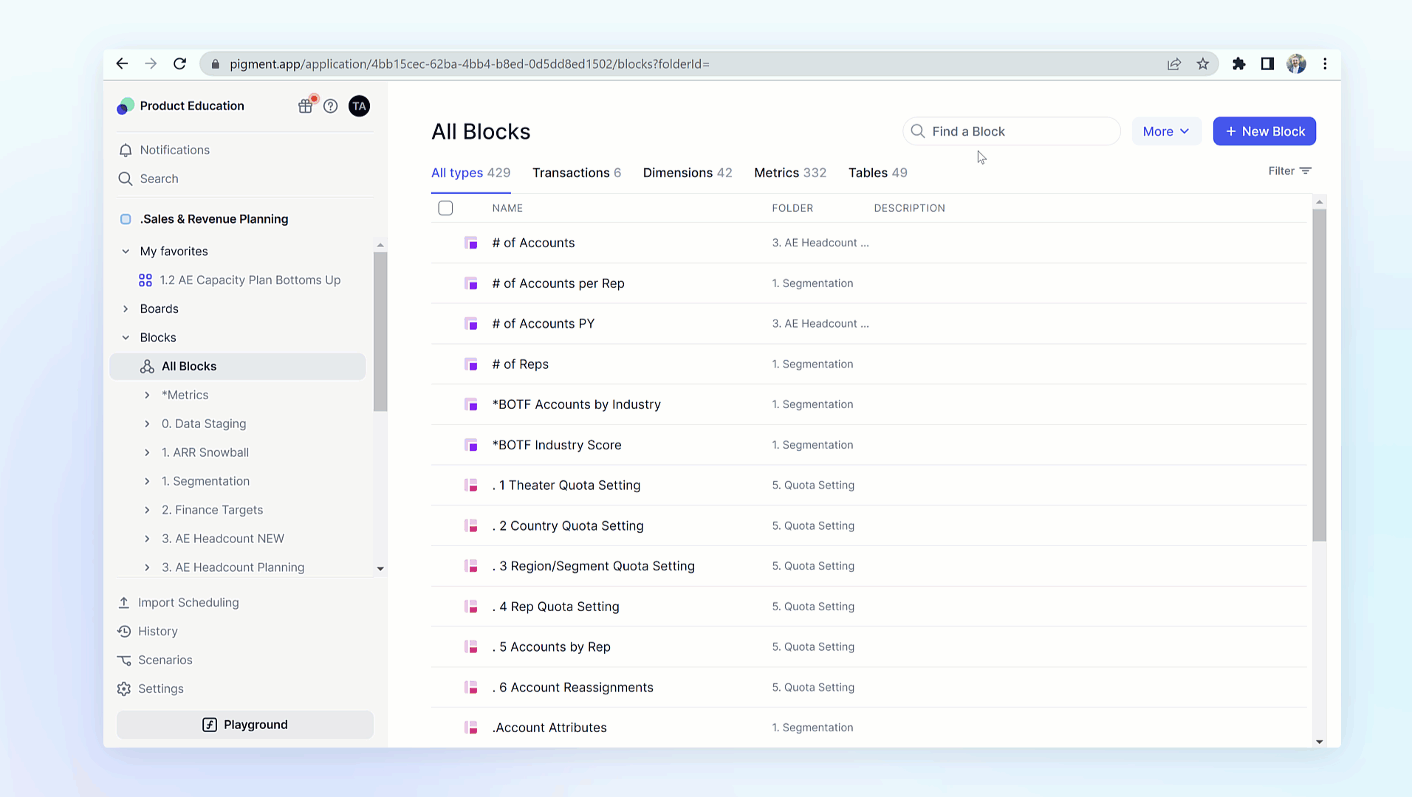This screenshot has width=1412, height=797.
Task: Tick the select-all checkbox in header
Action: click(x=446, y=208)
